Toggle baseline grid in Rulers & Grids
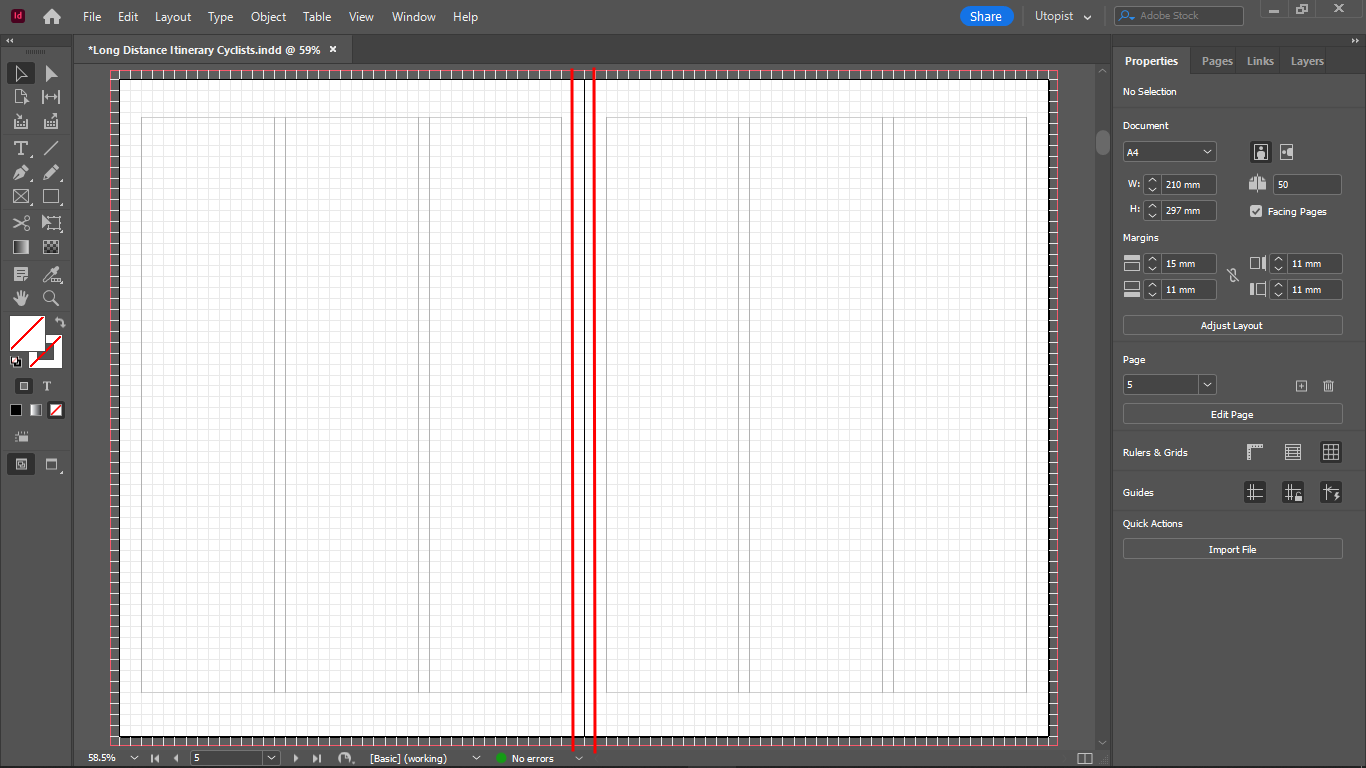This screenshot has height=768, width=1366. click(x=1293, y=452)
